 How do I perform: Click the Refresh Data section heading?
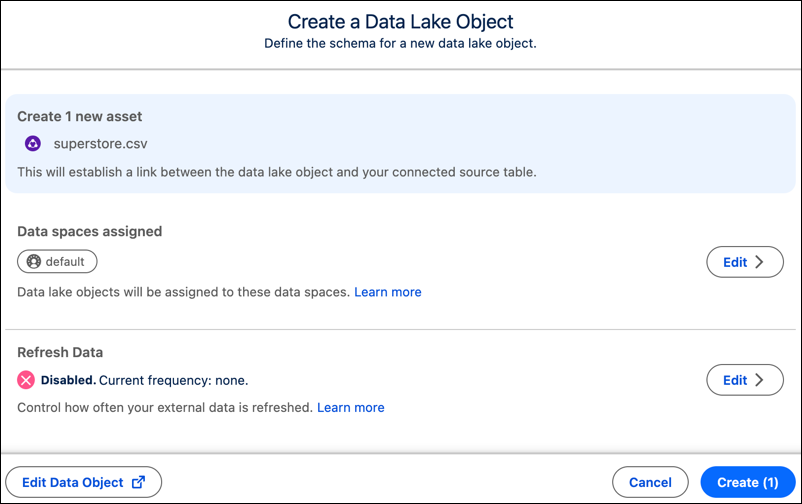click(x=60, y=352)
